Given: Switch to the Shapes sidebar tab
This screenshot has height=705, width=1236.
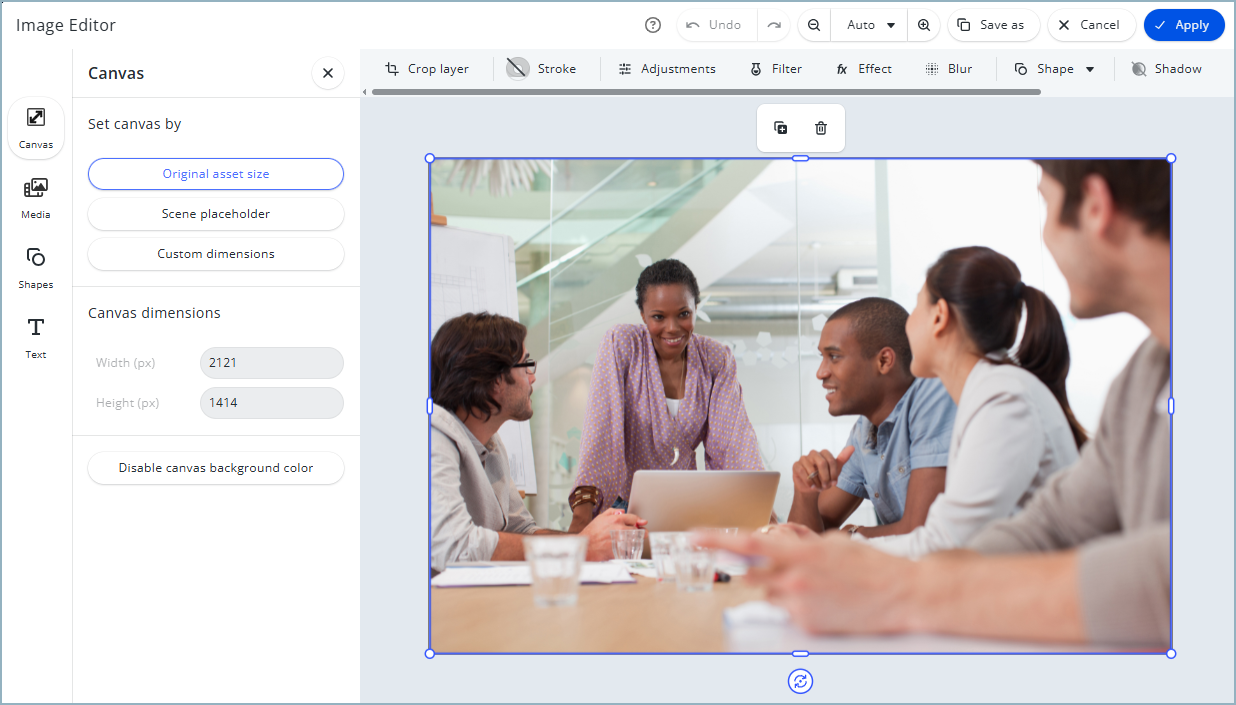Looking at the screenshot, I should tap(36, 268).
